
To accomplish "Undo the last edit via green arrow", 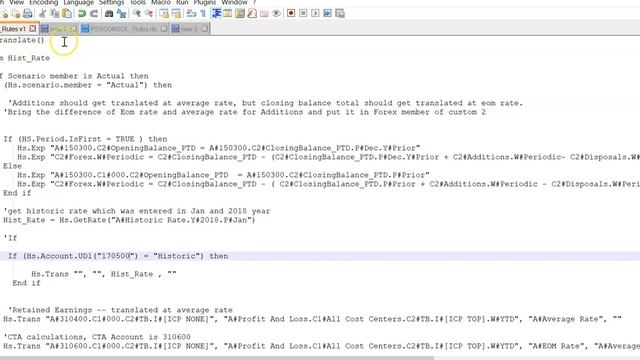I will click(x=82, y=13).
